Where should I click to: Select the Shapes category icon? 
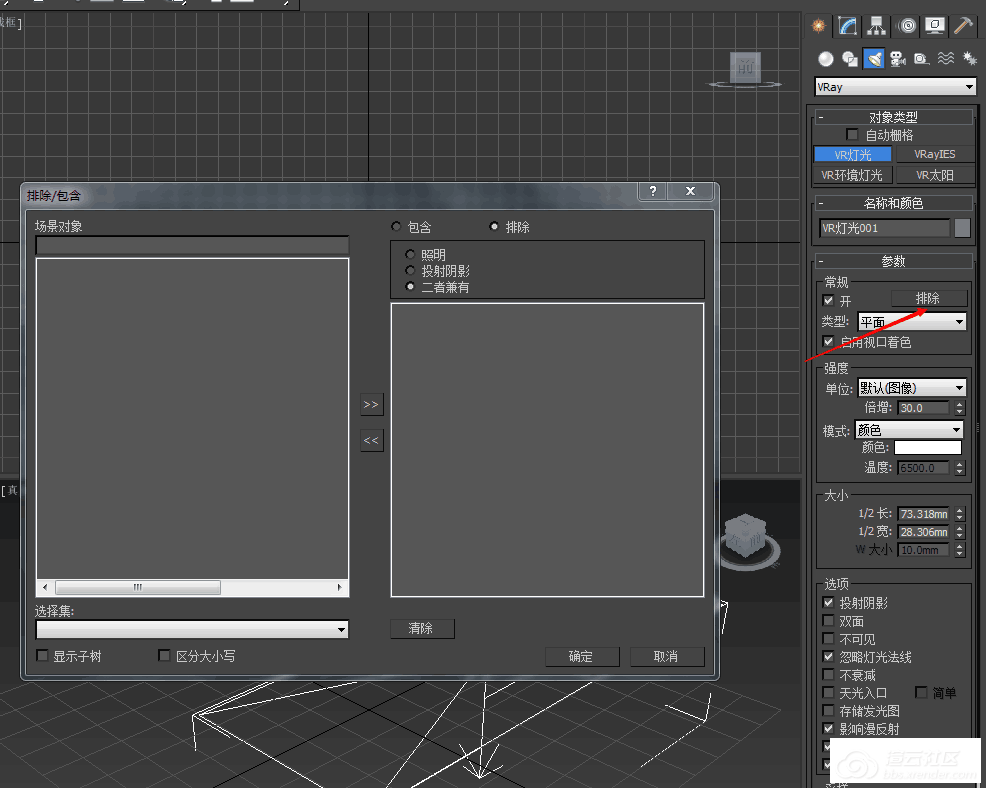coord(850,59)
